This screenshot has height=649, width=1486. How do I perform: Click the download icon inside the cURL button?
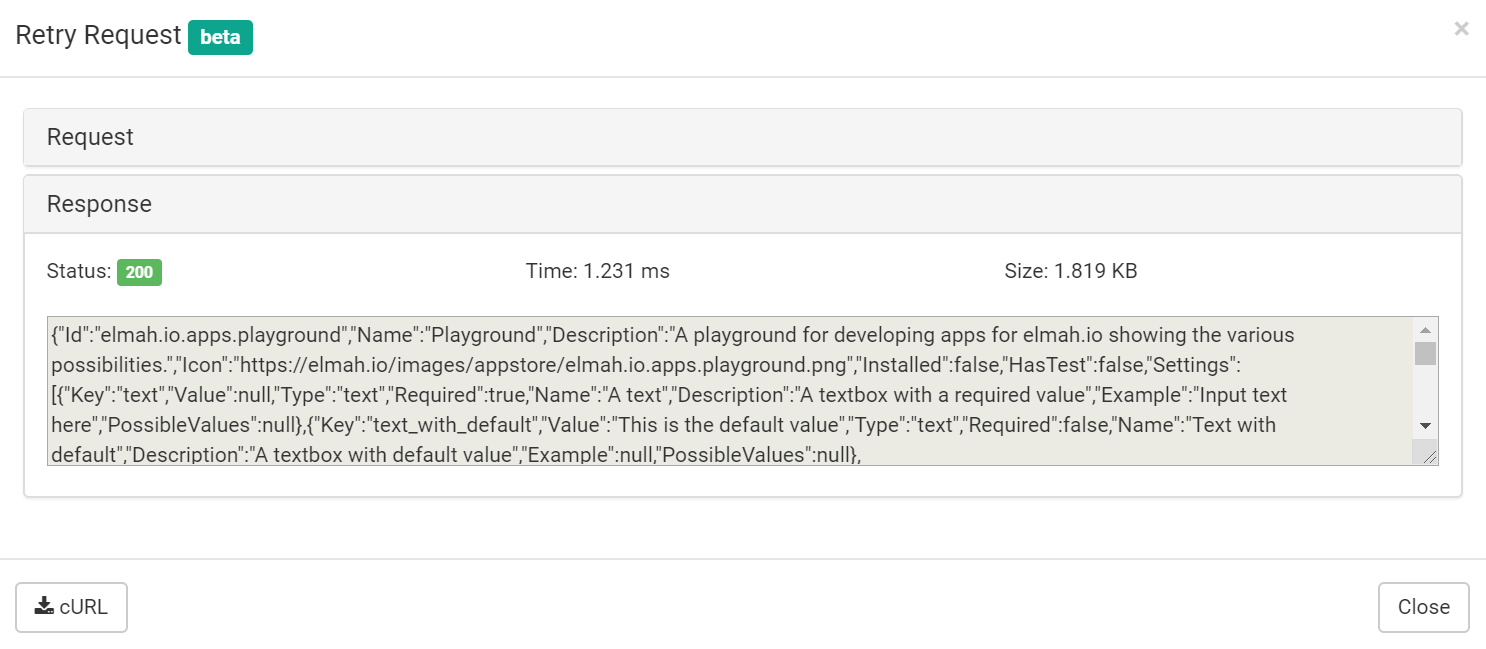coord(44,604)
